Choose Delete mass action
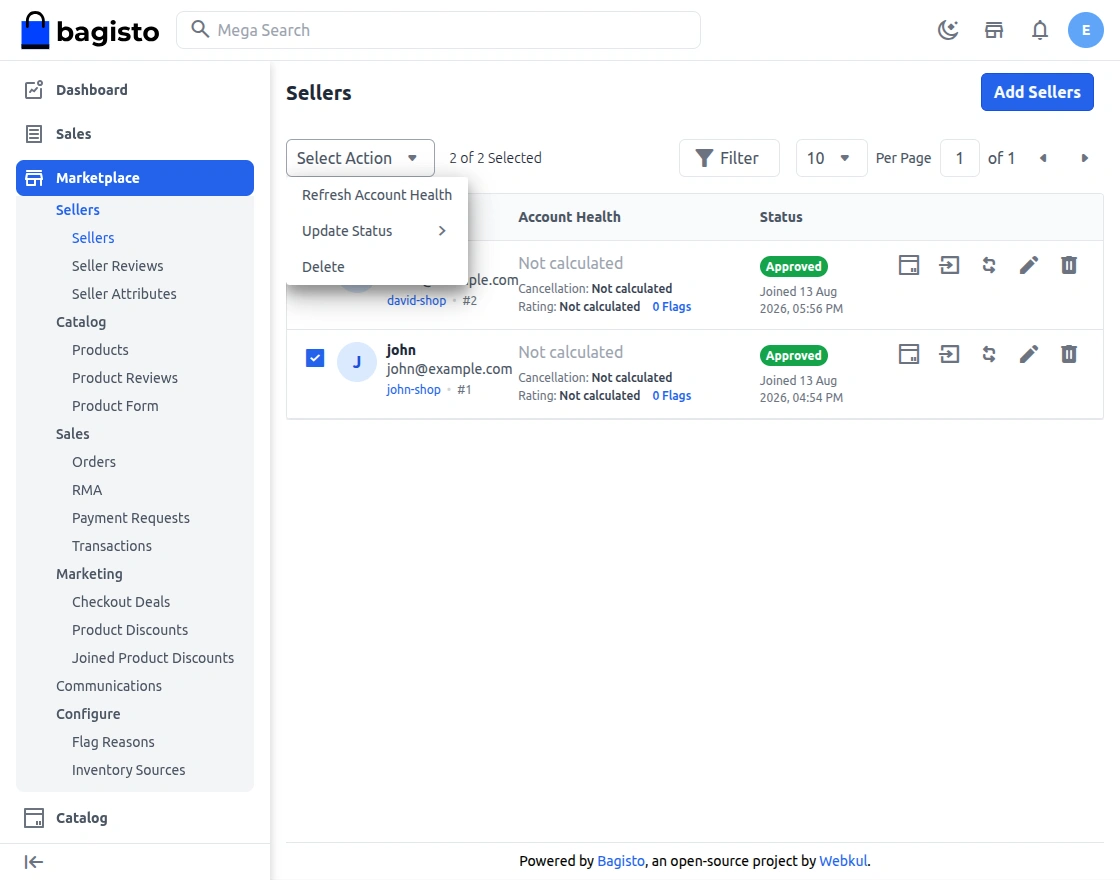Viewport: 1120px width, 880px height. click(x=376, y=266)
